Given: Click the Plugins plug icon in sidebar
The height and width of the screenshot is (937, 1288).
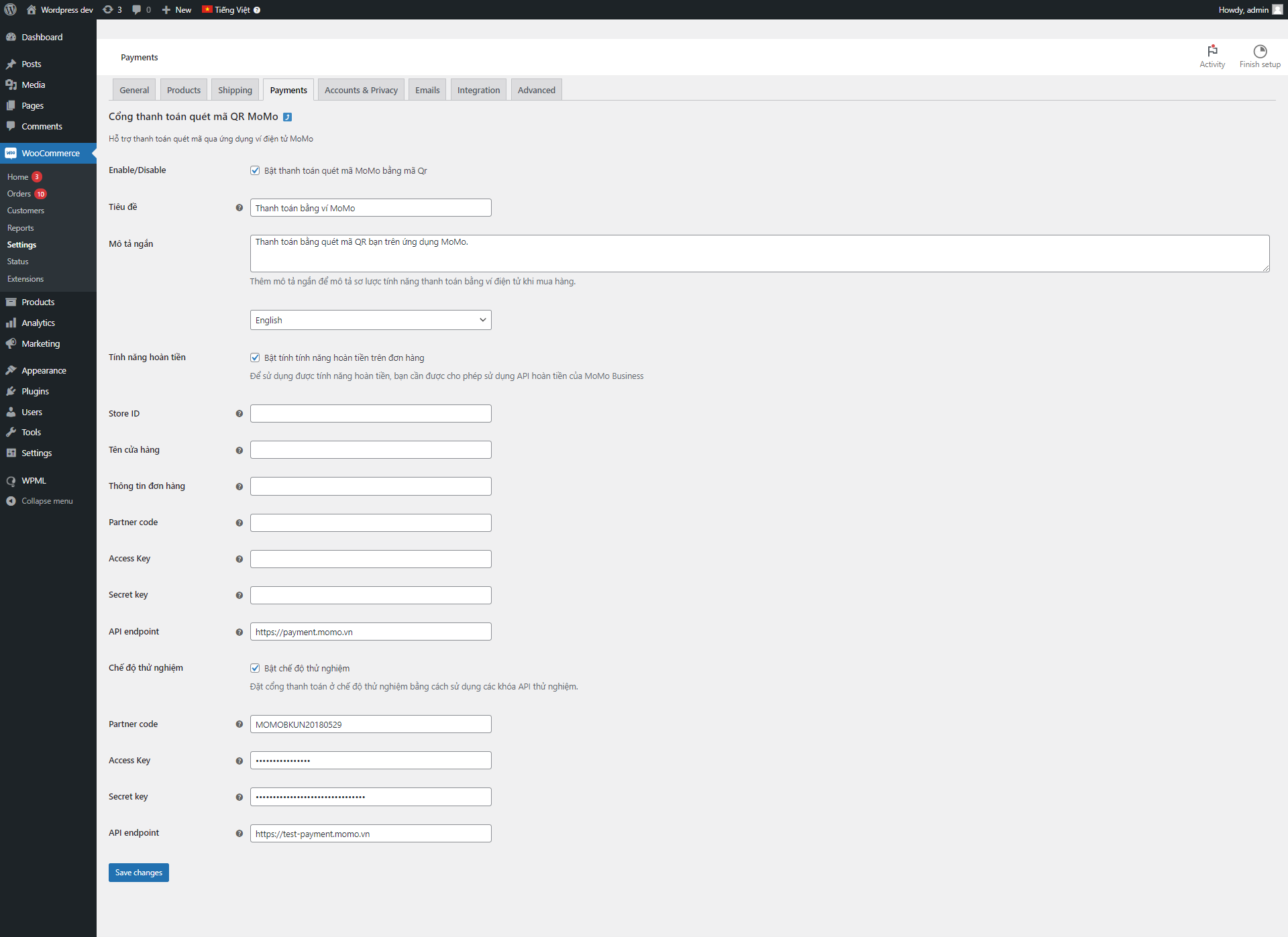Looking at the screenshot, I should pyautogui.click(x=11, y=391).
